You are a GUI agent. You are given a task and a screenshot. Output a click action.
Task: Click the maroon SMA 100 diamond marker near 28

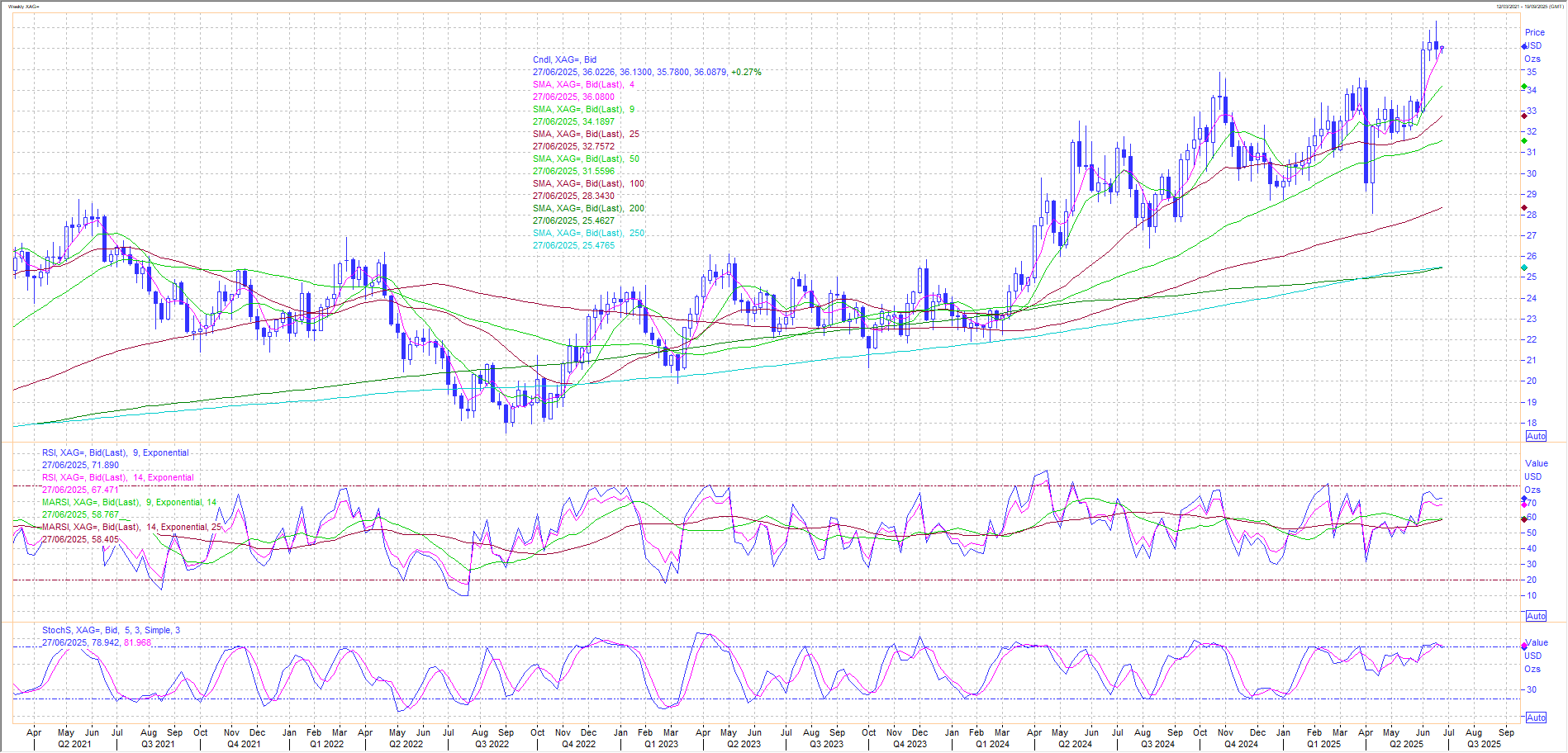point(1524,208)
